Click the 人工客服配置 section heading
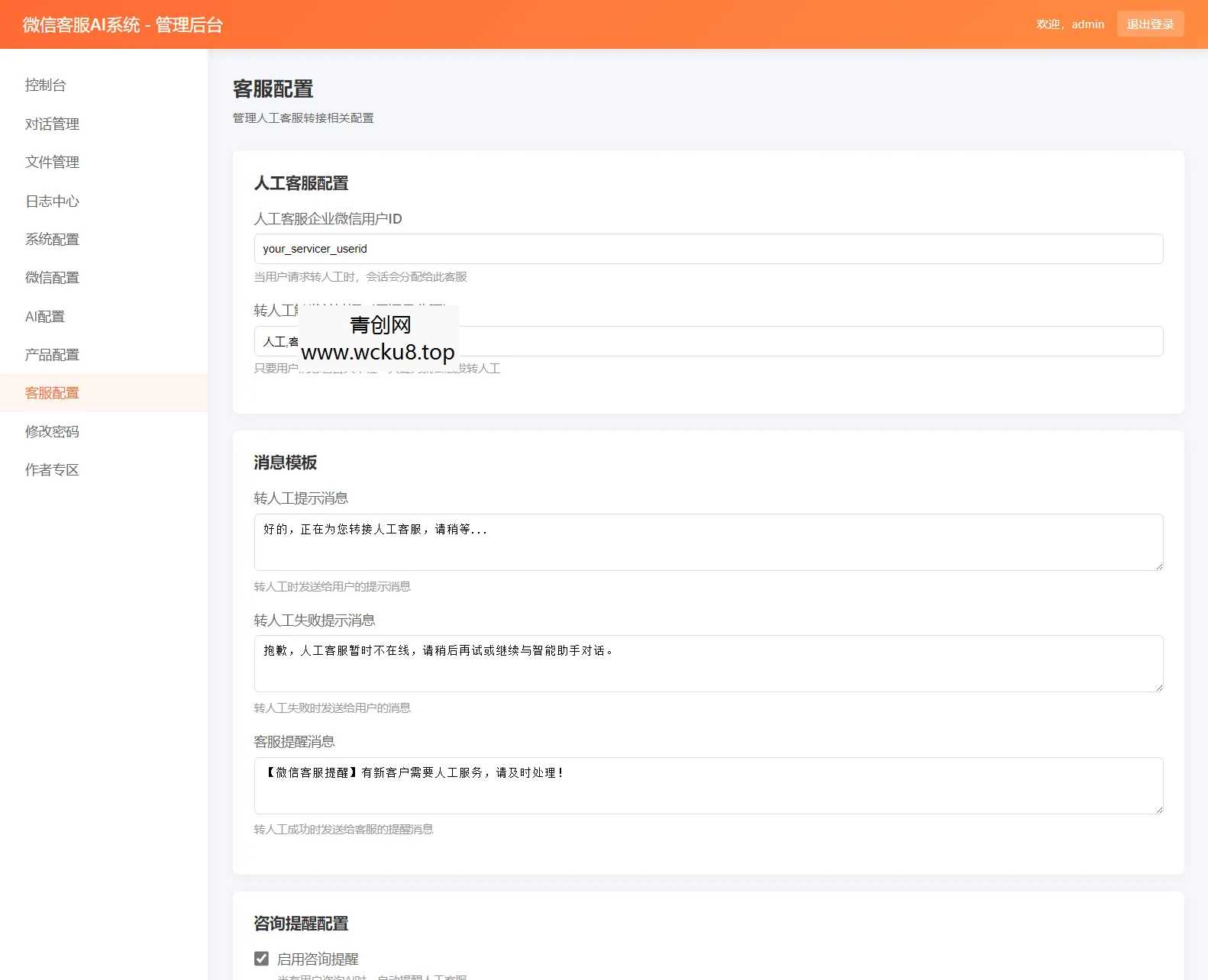This screenshot has width=1208, height=980. click(301, 183)
